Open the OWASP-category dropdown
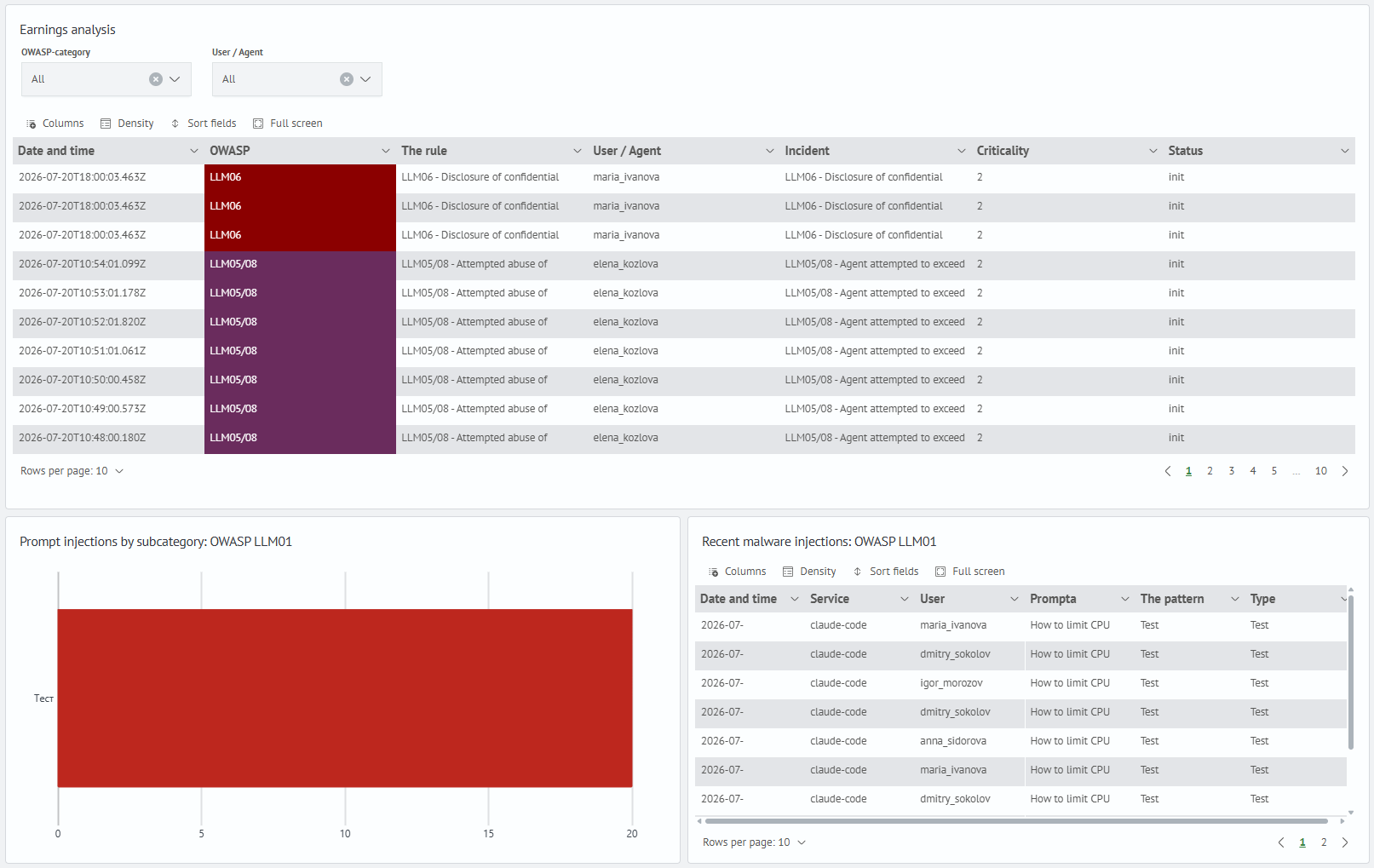Image resolution: width=1374 pixels, height=868 pixels. (175, 79)
